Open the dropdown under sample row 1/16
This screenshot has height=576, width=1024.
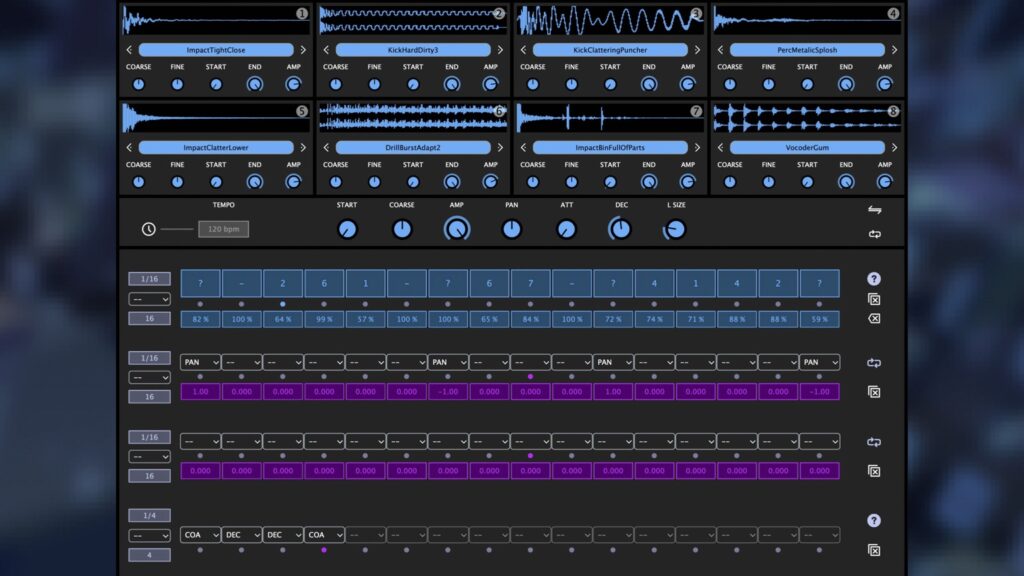coord(150,299)
